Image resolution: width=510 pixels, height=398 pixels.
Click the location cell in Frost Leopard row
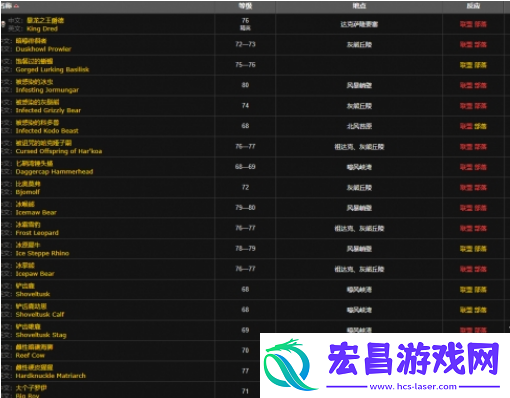point(359,228)
